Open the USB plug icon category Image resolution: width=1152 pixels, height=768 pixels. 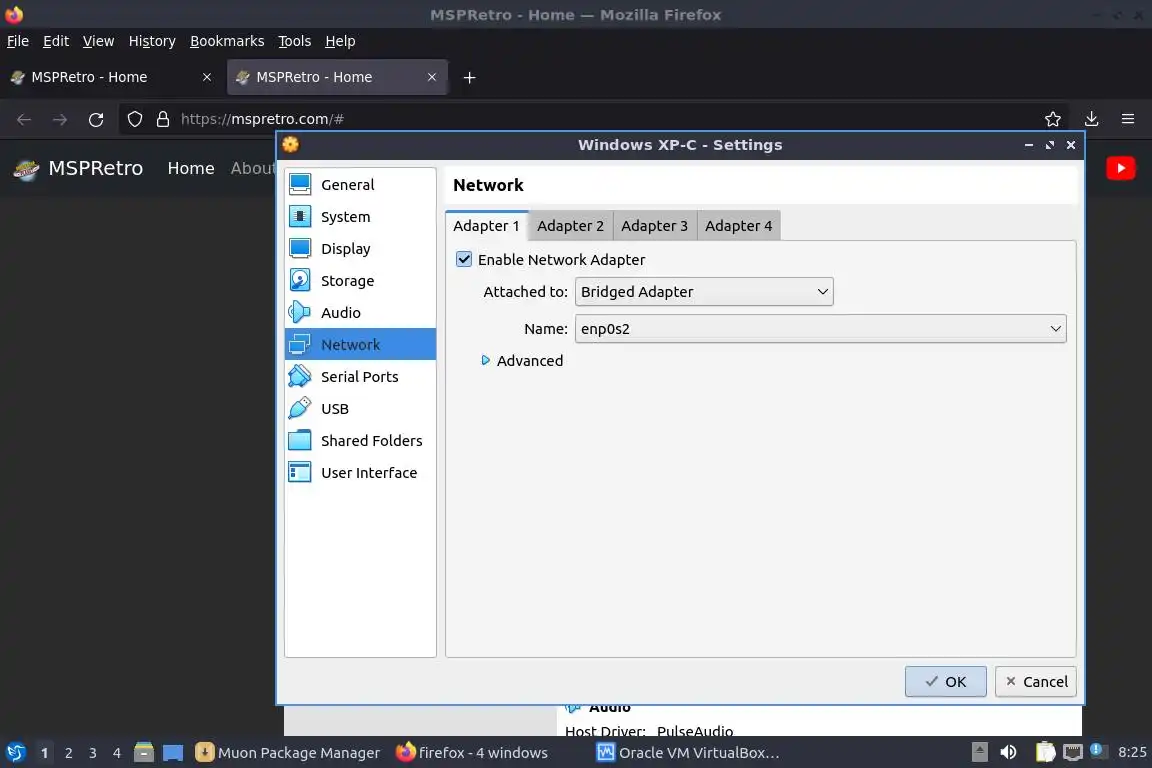[x=300, y=408]
